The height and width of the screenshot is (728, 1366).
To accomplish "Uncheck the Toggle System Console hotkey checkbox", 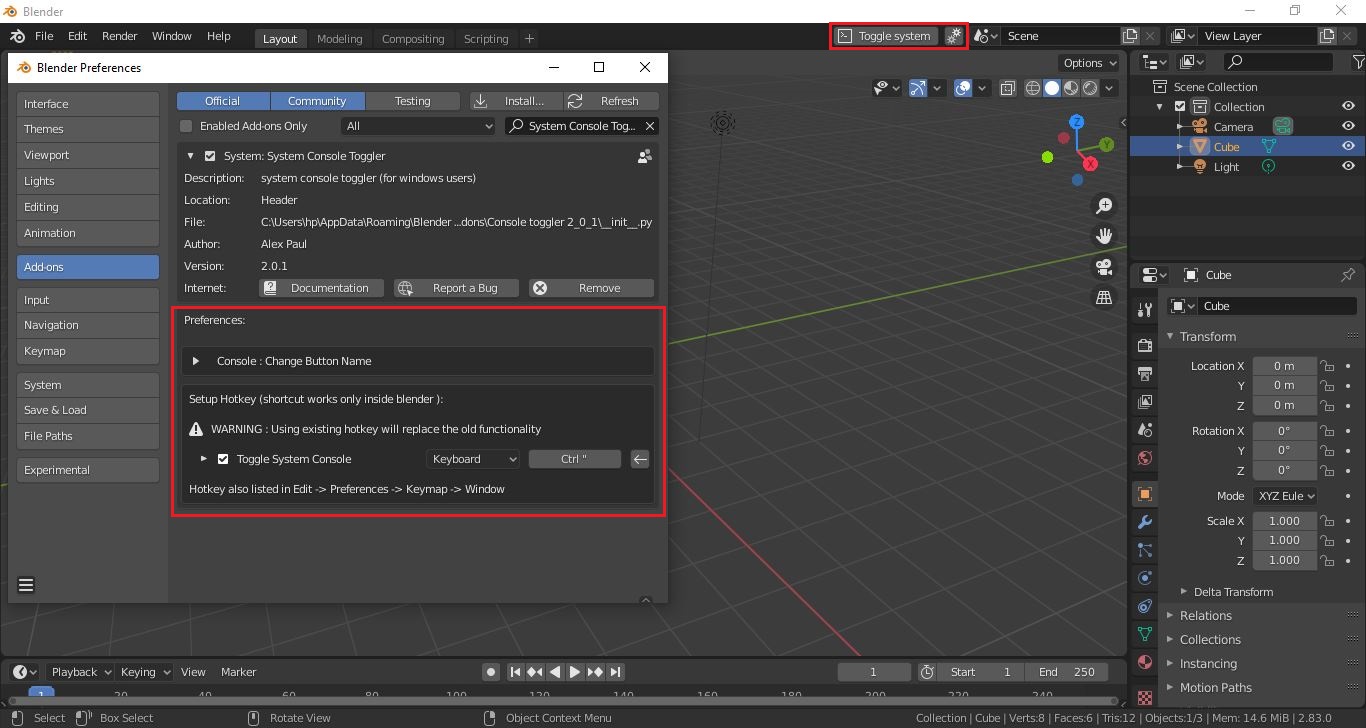I will pyautogui.click(x=222, y=459).
